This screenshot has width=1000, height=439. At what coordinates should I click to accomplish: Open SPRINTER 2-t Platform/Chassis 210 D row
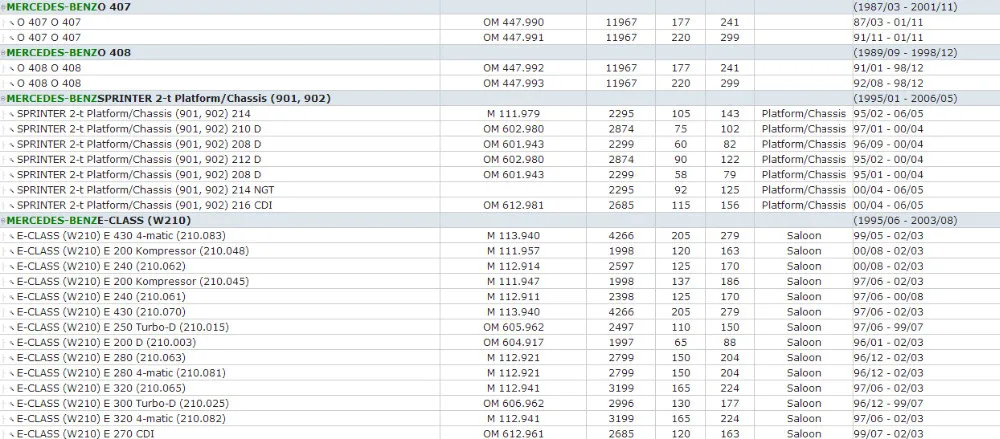(x=500, y=129)
